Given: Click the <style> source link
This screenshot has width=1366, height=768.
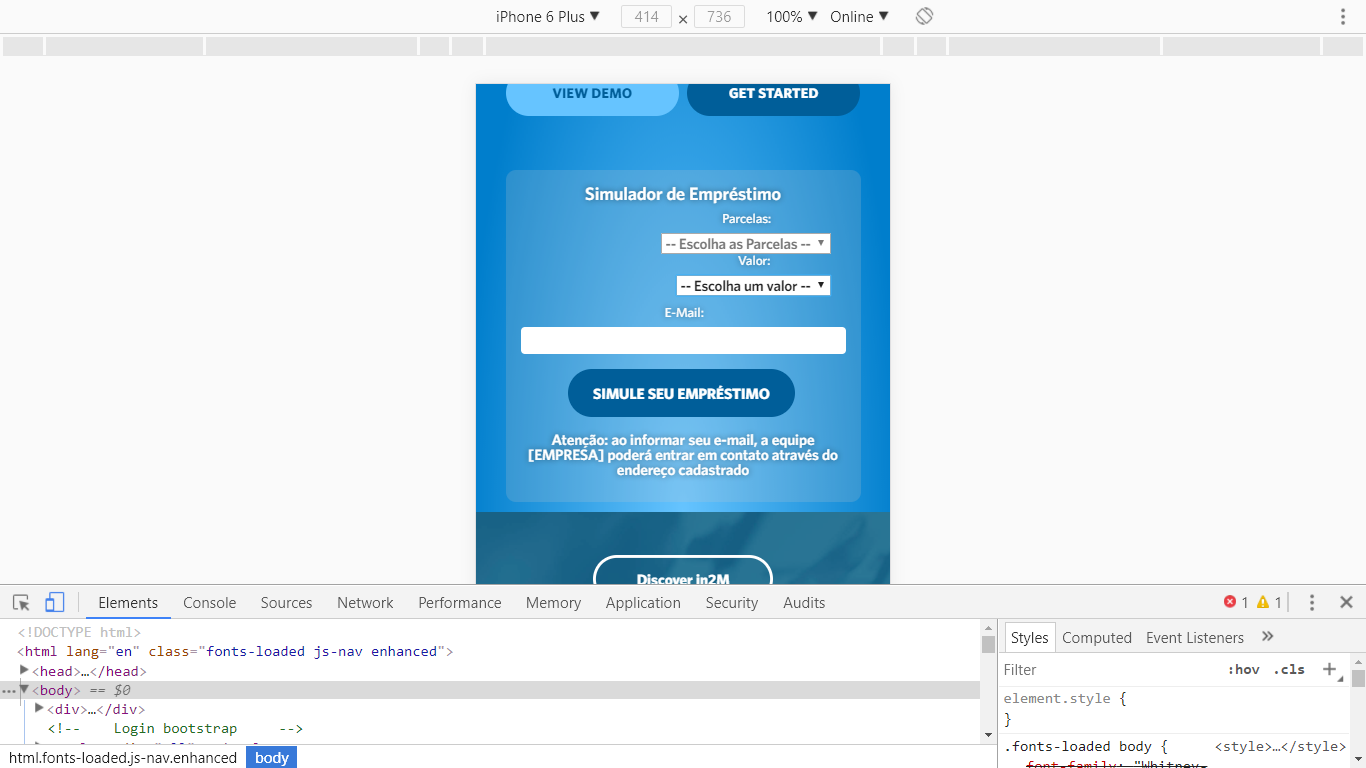Looking at the screenshot, I should pyautogui.click(x=1280, y=746).
